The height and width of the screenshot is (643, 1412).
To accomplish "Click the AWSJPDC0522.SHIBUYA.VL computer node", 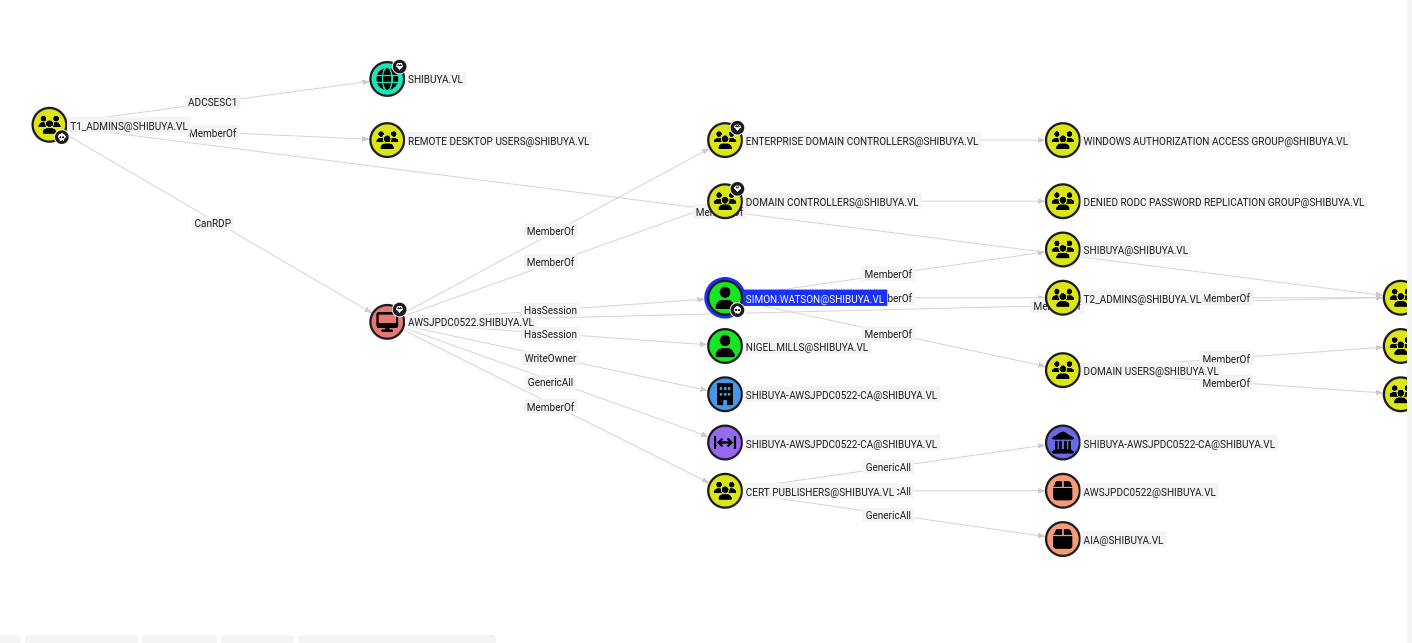I will 387,321.
